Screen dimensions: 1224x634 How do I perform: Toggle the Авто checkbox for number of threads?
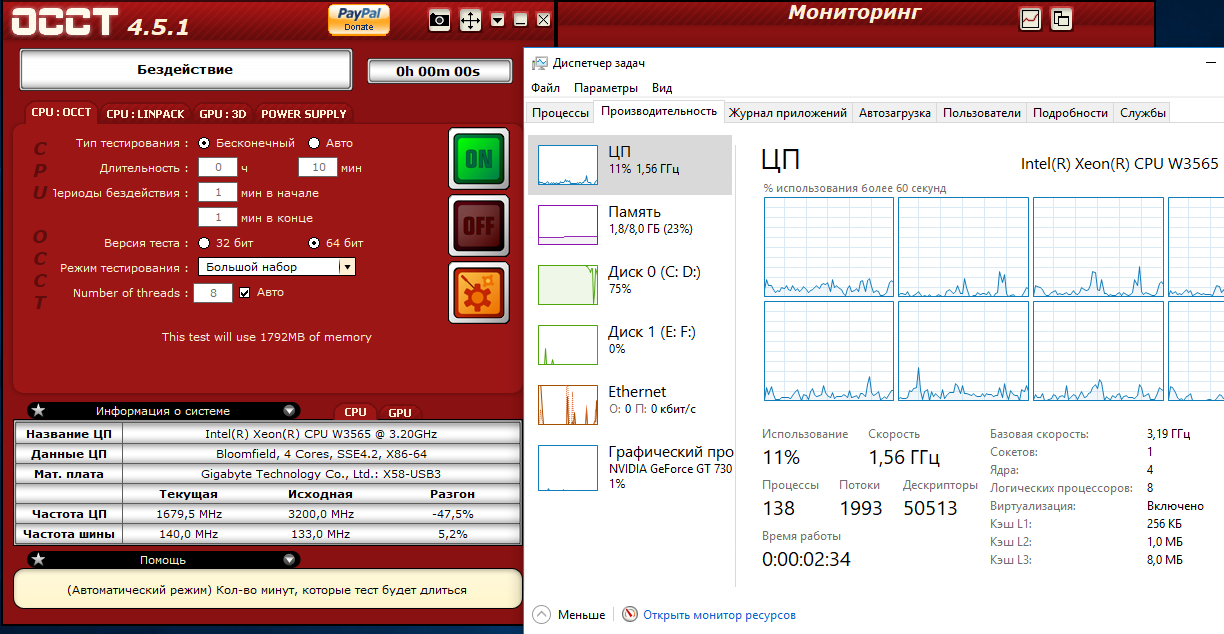(244, 293)
